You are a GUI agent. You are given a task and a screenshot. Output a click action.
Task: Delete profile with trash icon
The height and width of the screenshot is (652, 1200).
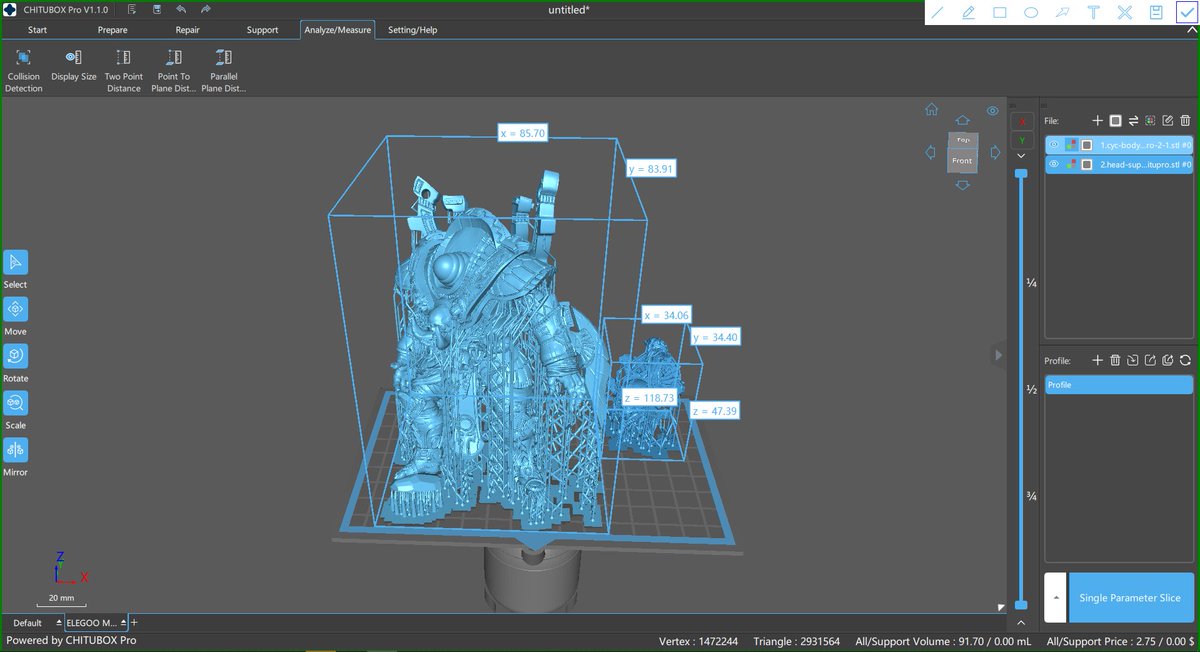1115,360
